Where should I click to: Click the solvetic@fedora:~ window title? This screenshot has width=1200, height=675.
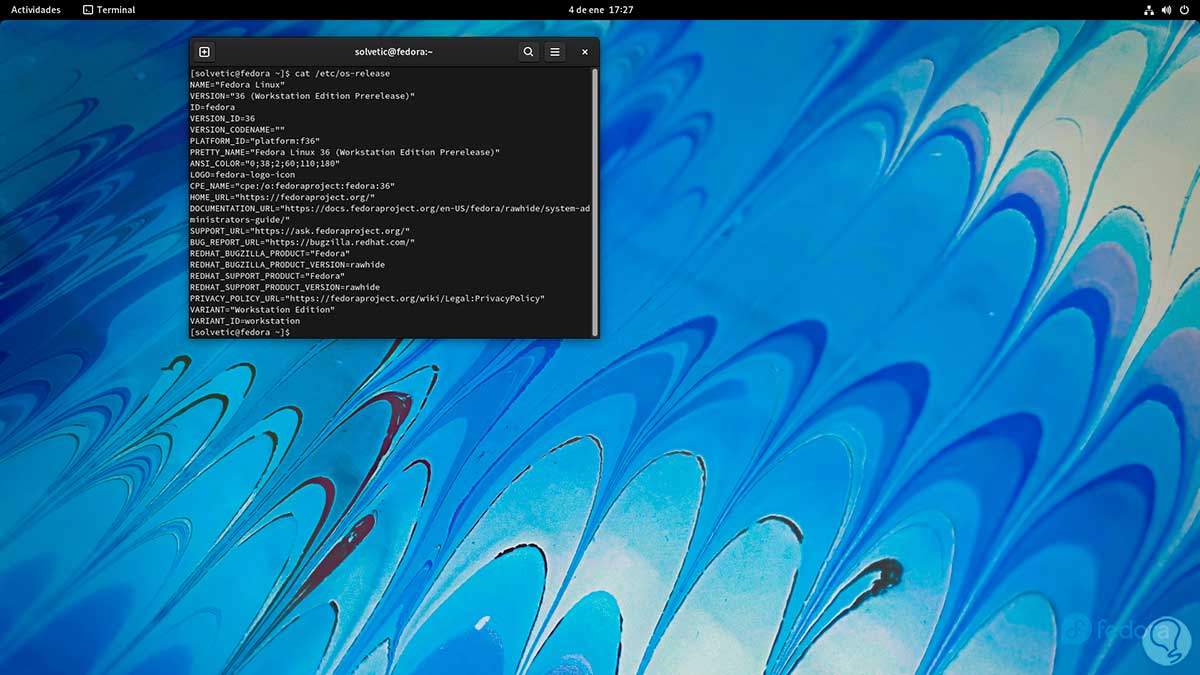(x=393, y=52)
